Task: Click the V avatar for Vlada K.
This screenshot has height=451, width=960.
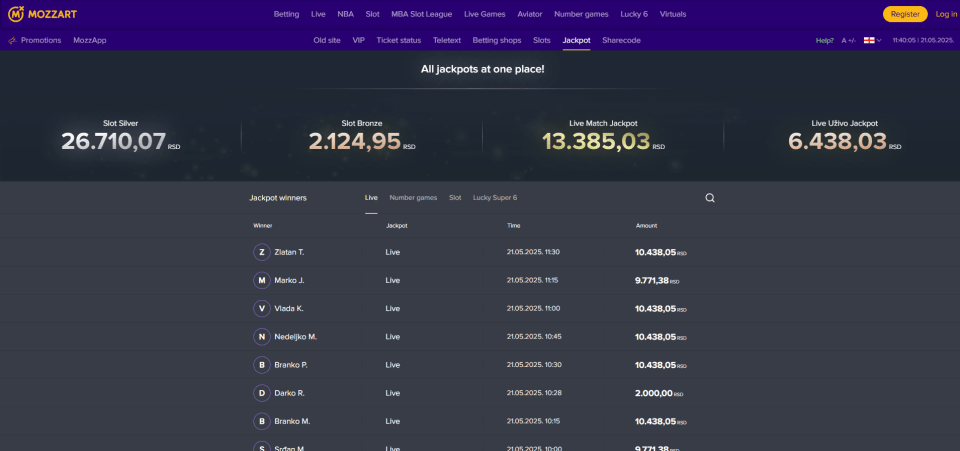Action: click(x=262, y=308)
